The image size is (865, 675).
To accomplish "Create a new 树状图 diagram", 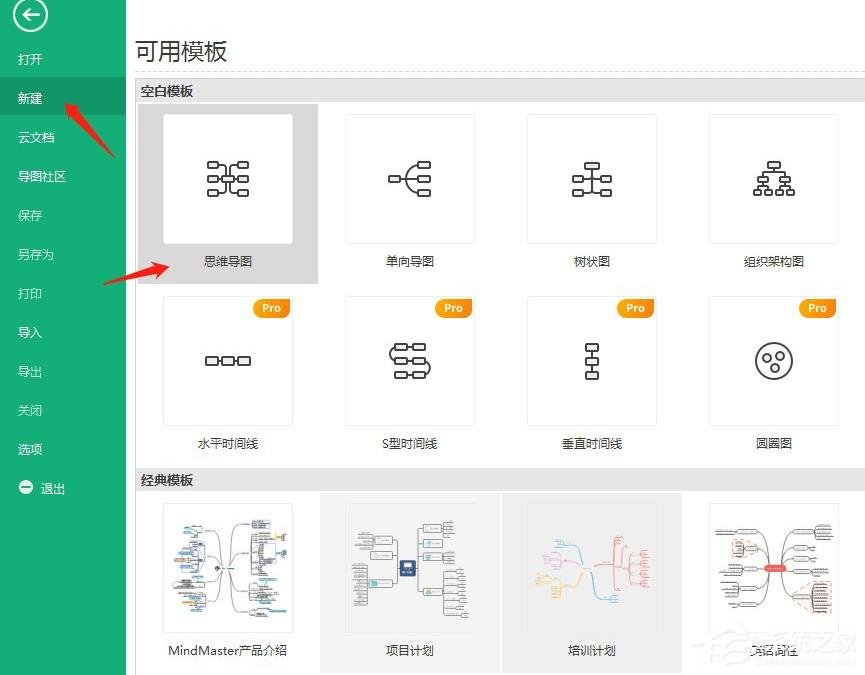I will click(591, 178).
